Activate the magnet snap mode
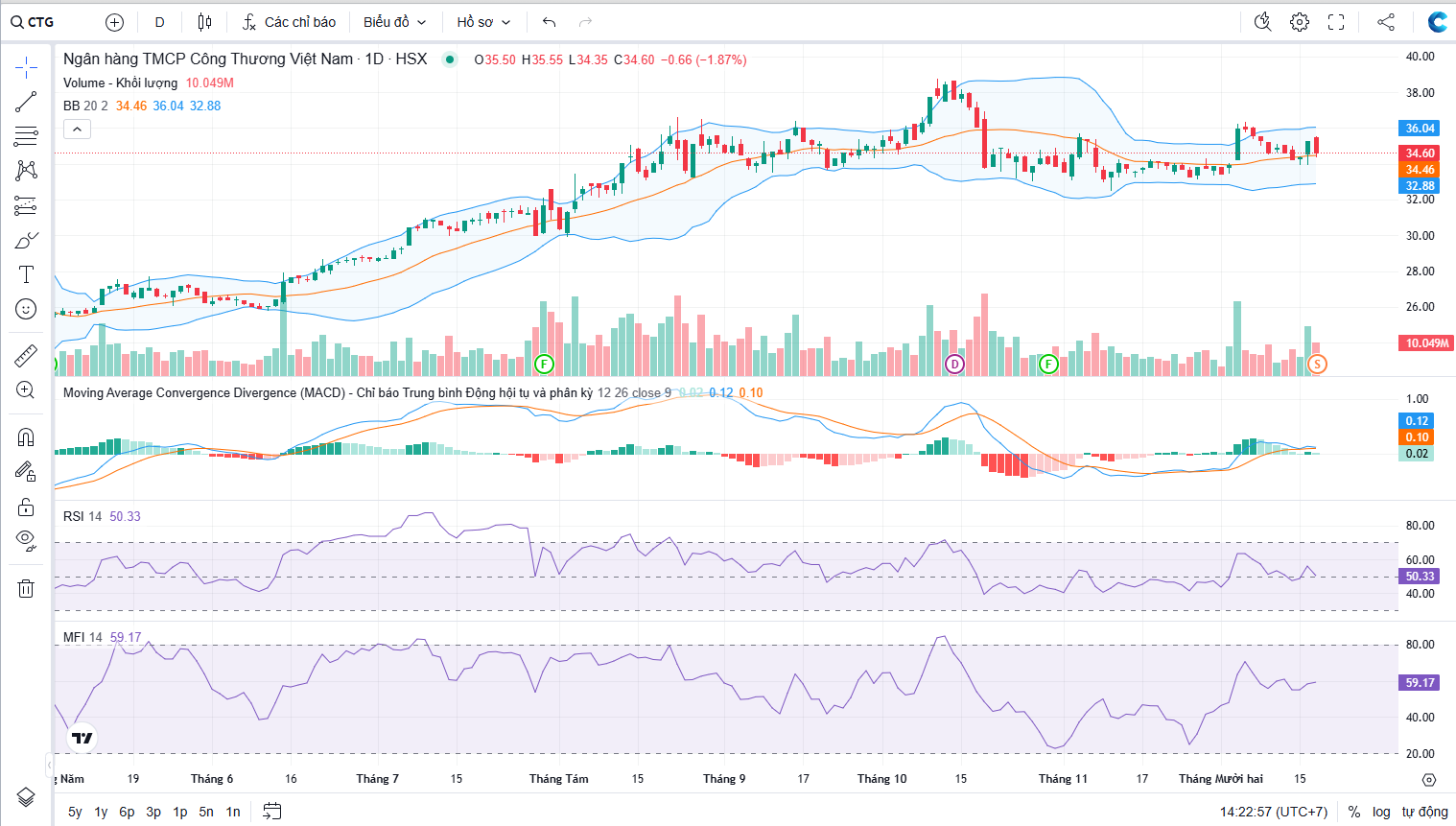 [26, 437]
